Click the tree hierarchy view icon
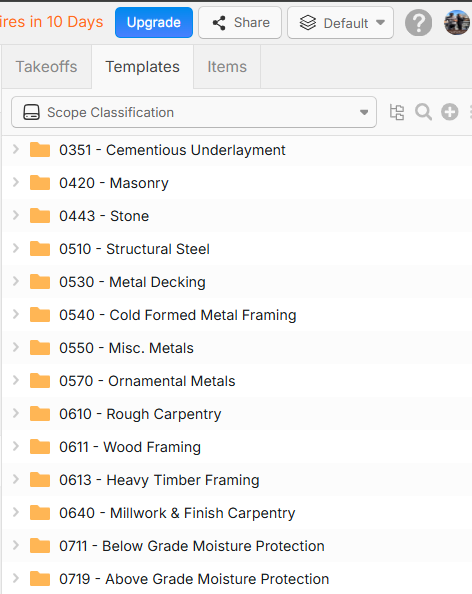Viewport: 472px width, 594px height. pyautogui.click(x=397, y=112)
